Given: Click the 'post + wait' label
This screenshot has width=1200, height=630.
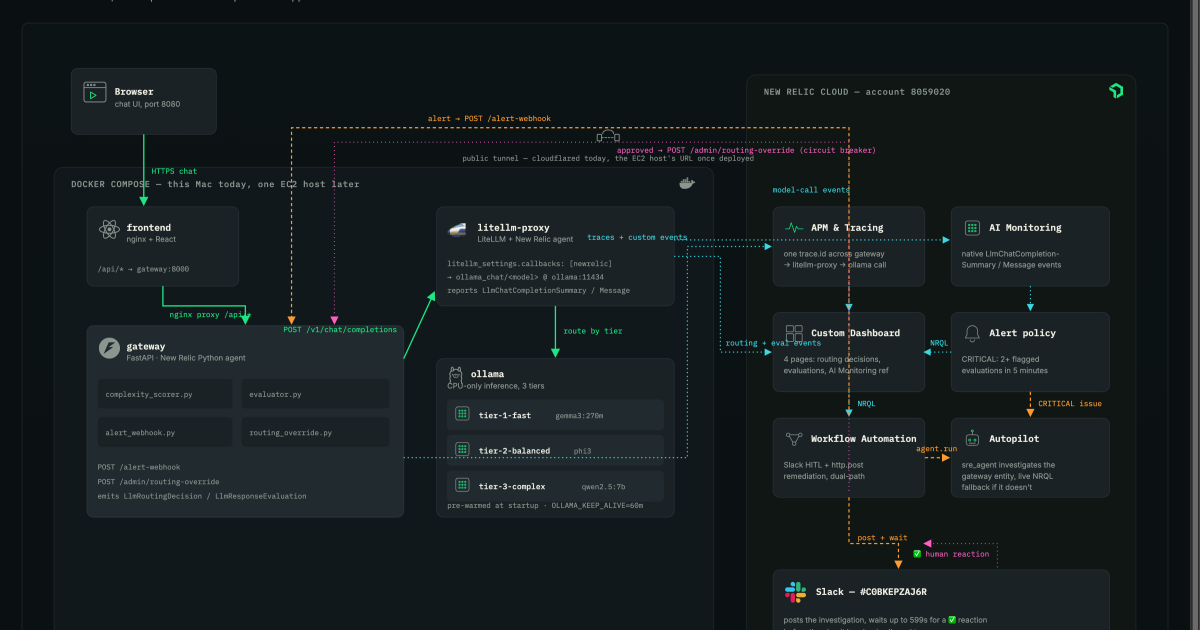Looking at the screenshot, I should [x=881, y=538].
